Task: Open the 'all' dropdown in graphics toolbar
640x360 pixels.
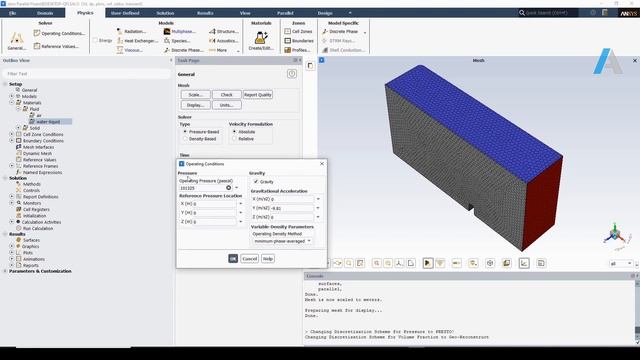Action: tap(621, 264)
